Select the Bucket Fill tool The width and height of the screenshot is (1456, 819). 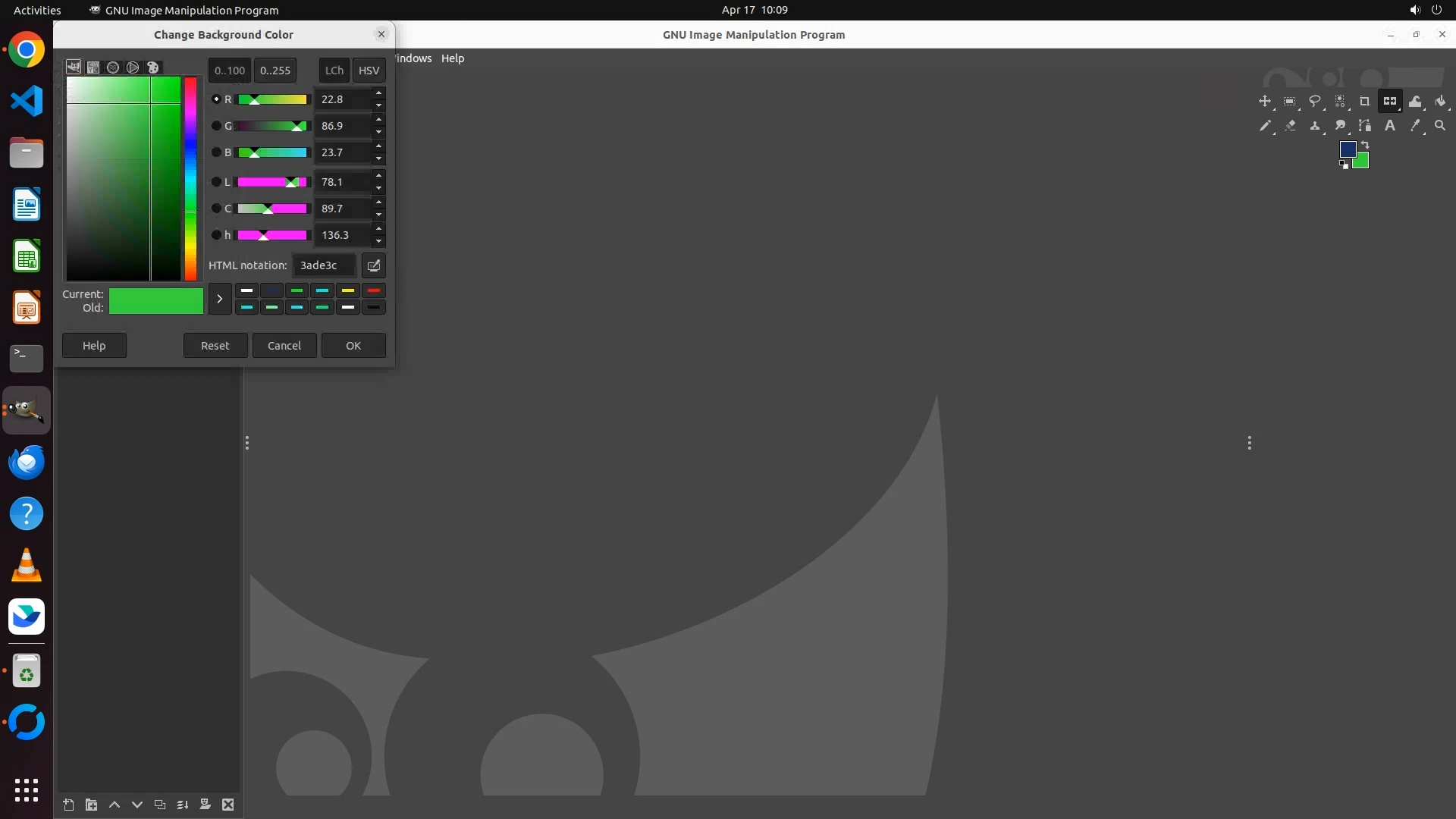click(x=1440, y=101)
